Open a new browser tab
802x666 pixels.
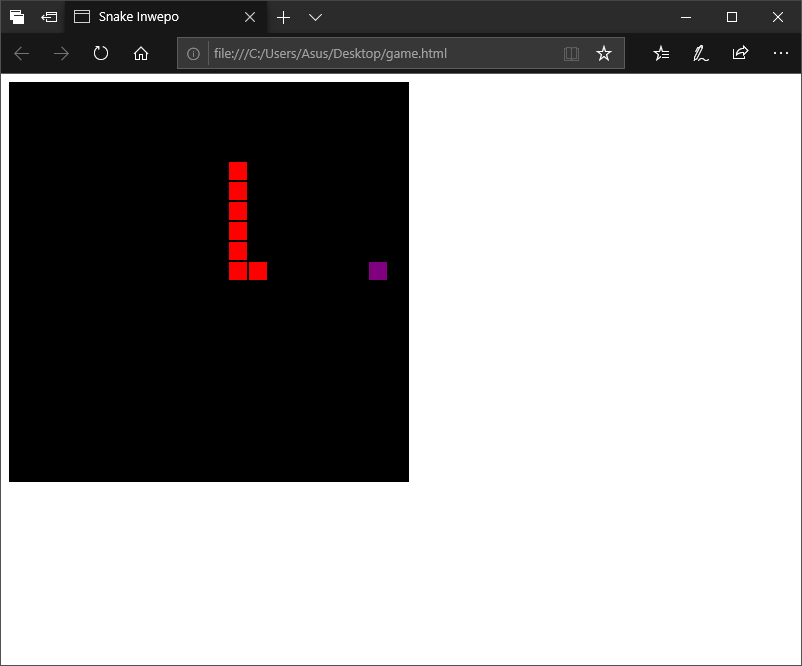coord(283,17)
